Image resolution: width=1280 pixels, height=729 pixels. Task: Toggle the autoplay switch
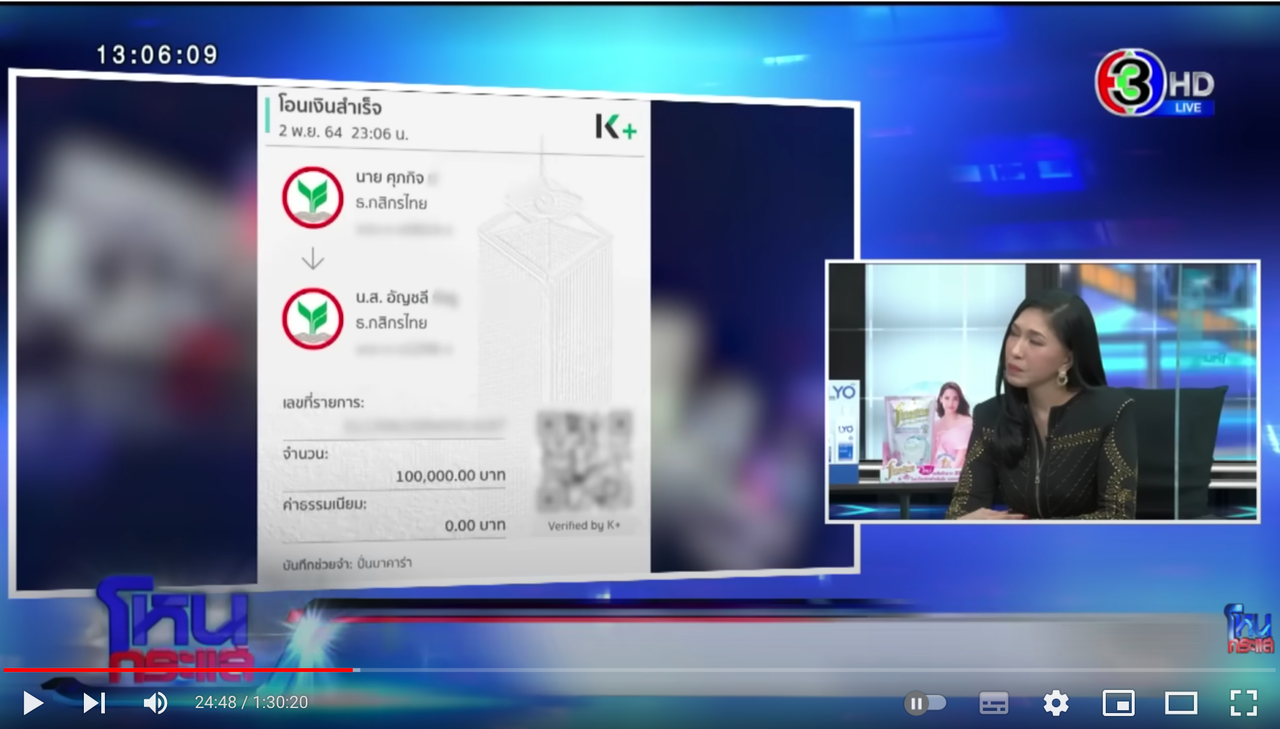tap(925, 703)
